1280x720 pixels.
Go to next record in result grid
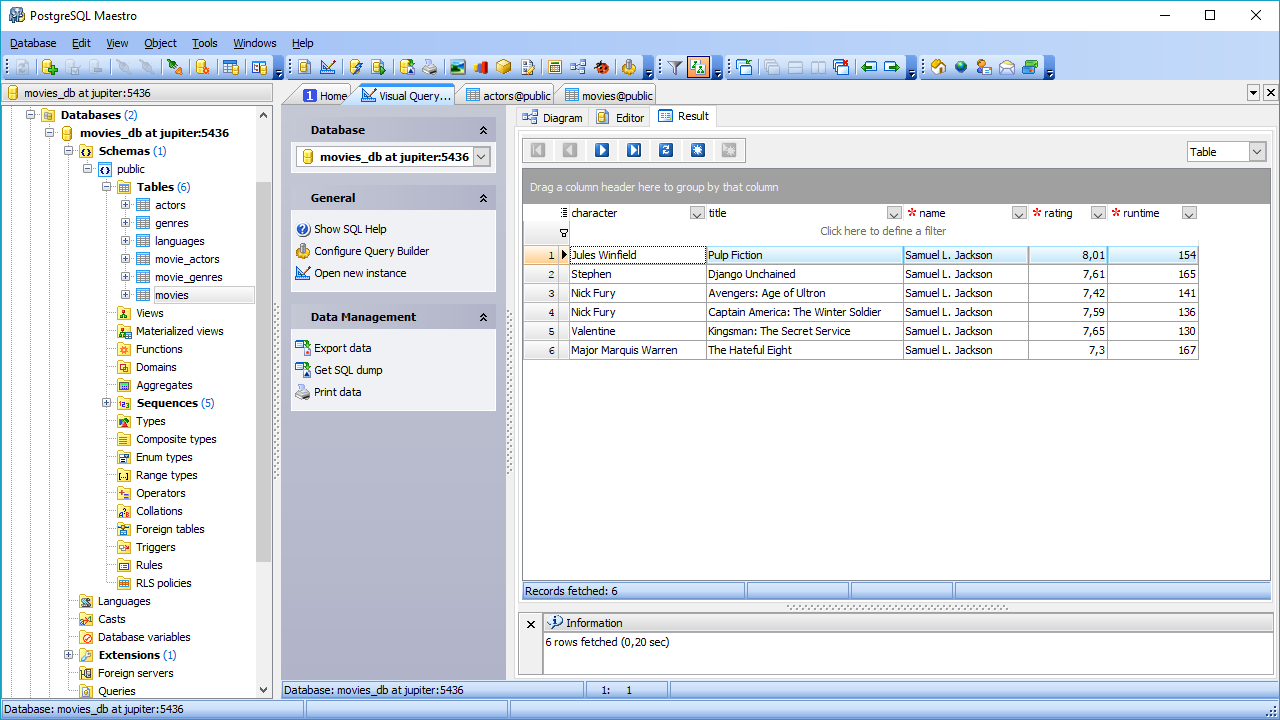pyautogui.click(x=602, y=150)
